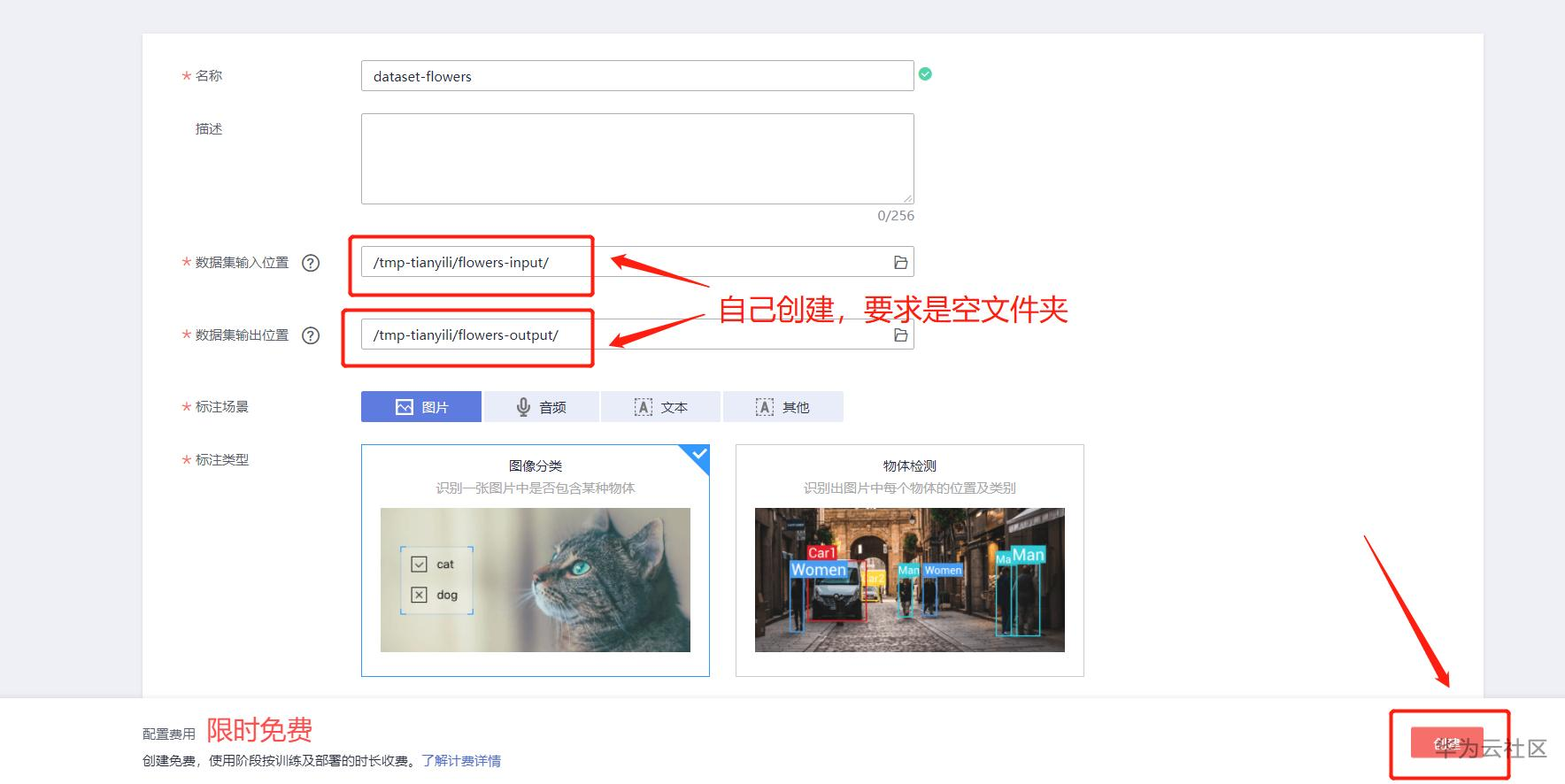Choose the 图像分类 labeling type card
The width and height of the screenshot is (1565, 784).
pos(536,560)
